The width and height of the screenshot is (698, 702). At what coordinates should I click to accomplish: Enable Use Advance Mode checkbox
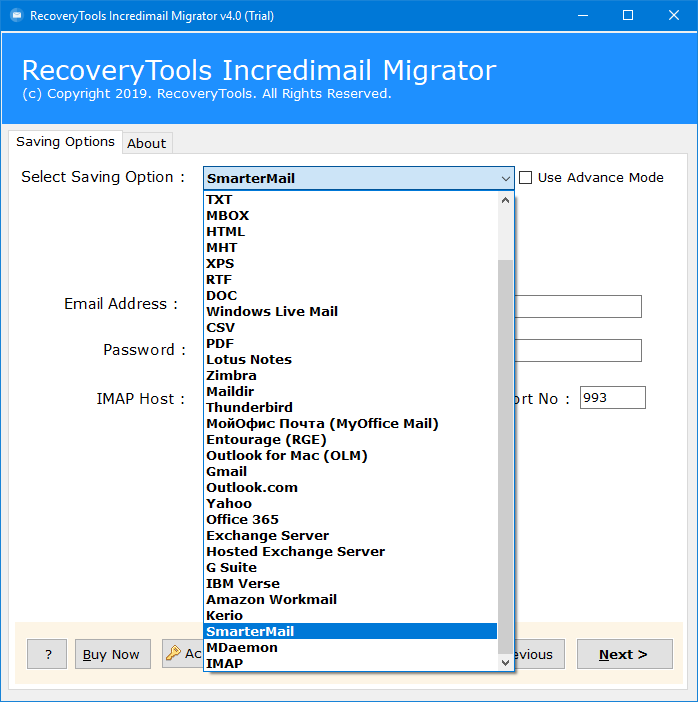(x=525, y=178)
